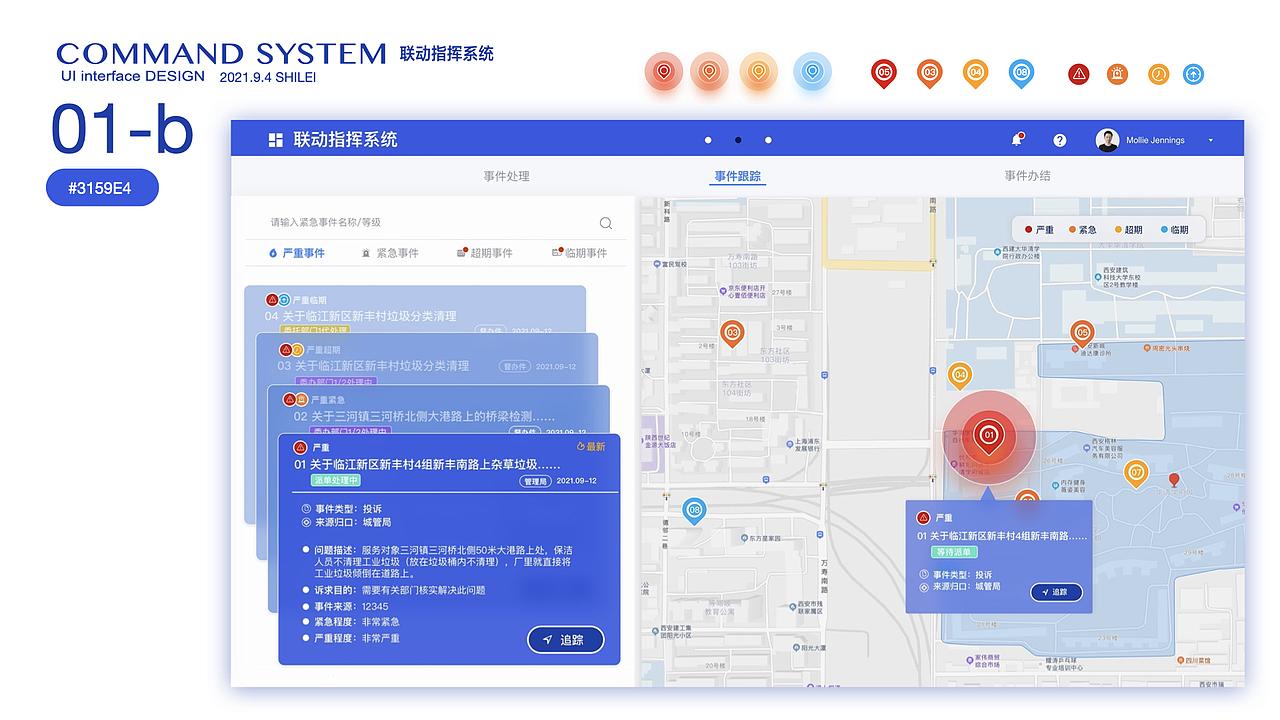
Task: Click title 01 关于临江新区新丰村4组新丰南路 in popup
Action: point(1002,536)
